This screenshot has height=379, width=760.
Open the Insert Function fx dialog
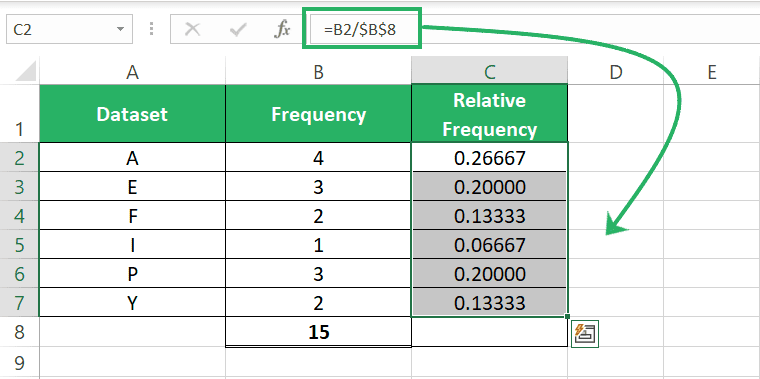click(x=282, y=30)
